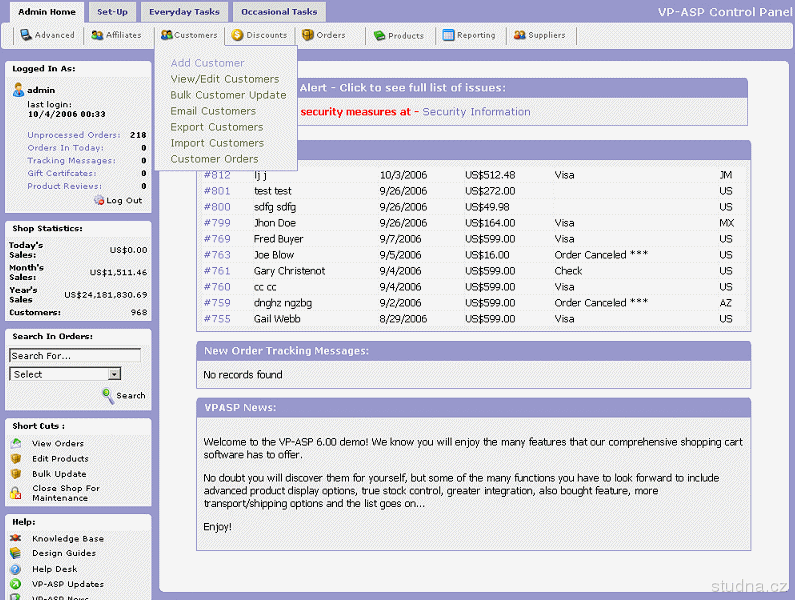This screenshot has height=600, width=795.
Task: Click the Search For text field
Action: (74, 356)
